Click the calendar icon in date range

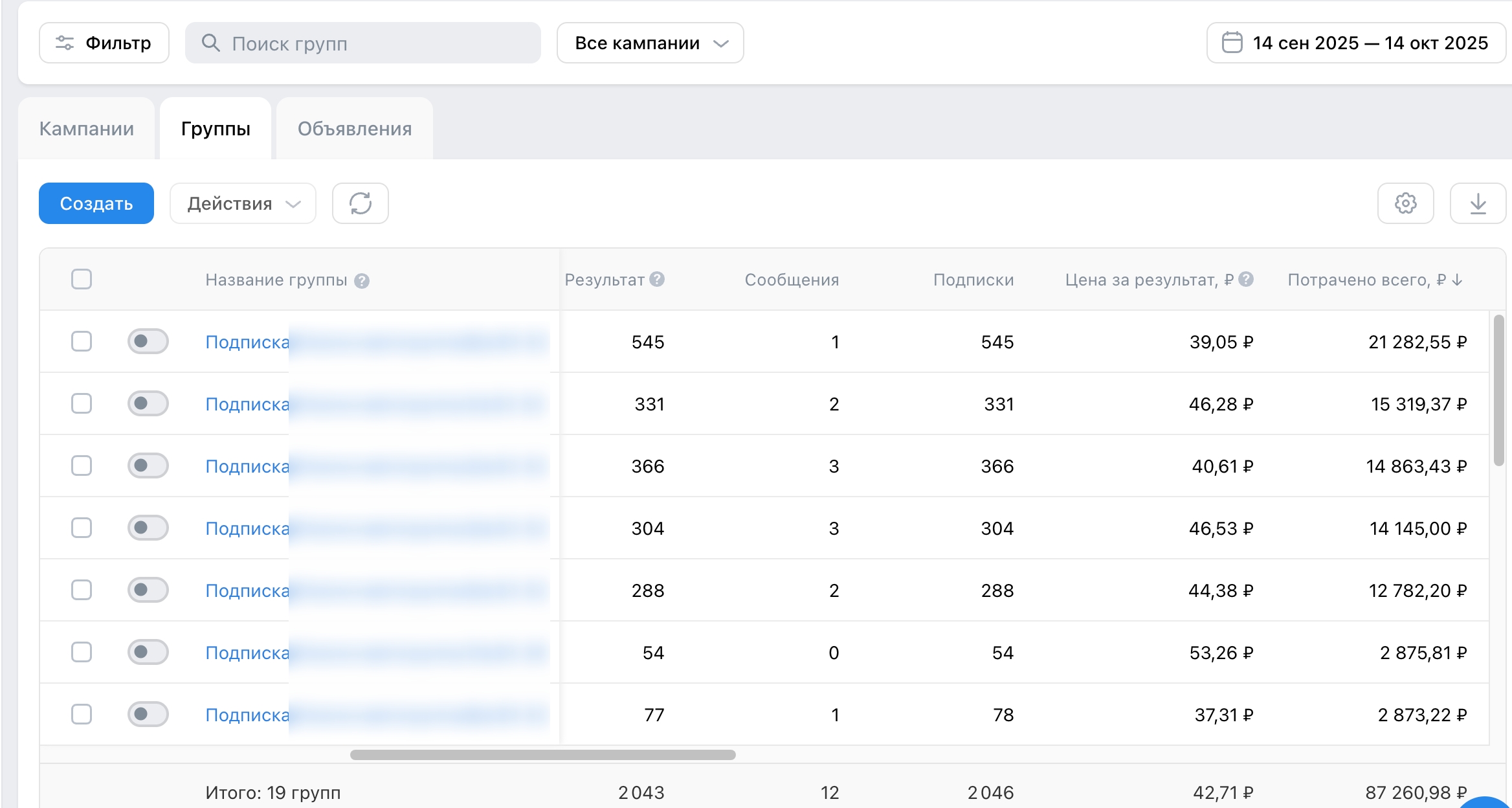(x=1232, y=43)
